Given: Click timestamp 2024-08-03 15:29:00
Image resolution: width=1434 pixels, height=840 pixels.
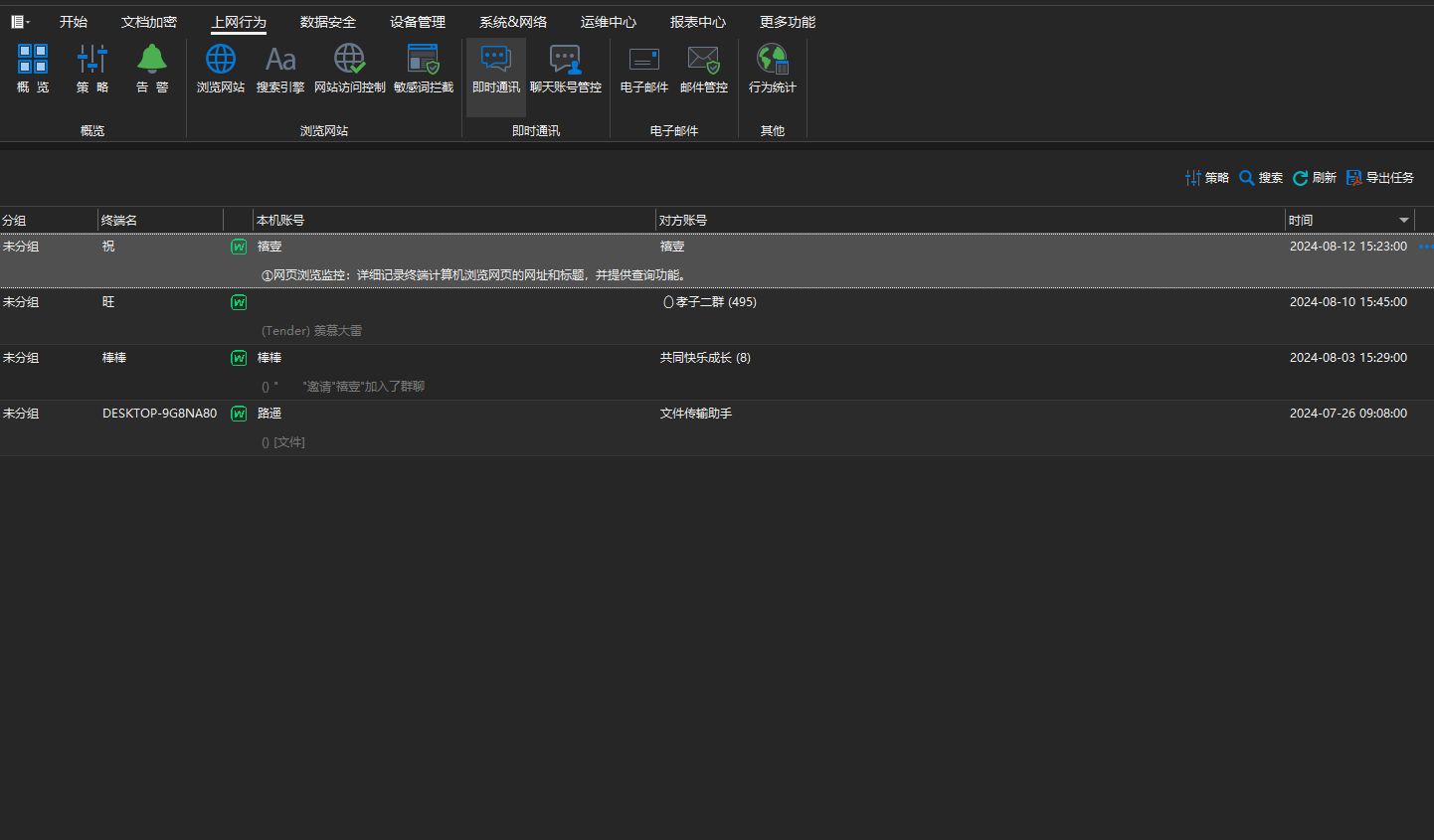Looking at the screenshot, I should tap(1348, 358).
